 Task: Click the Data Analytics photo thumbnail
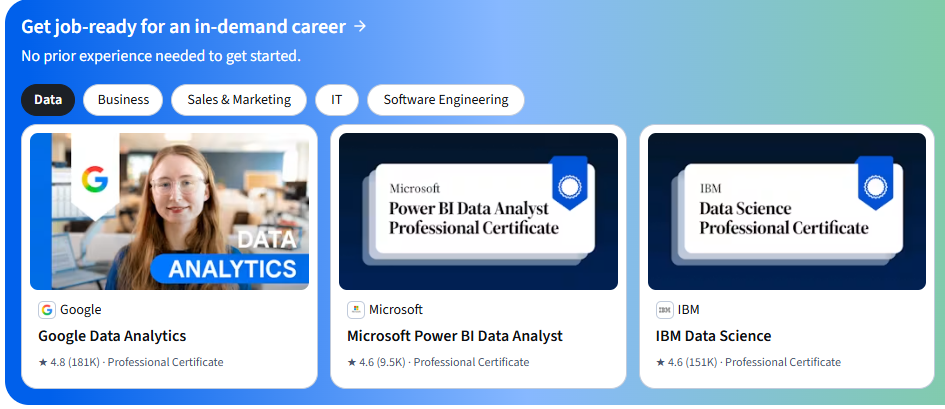pos(169,211)
